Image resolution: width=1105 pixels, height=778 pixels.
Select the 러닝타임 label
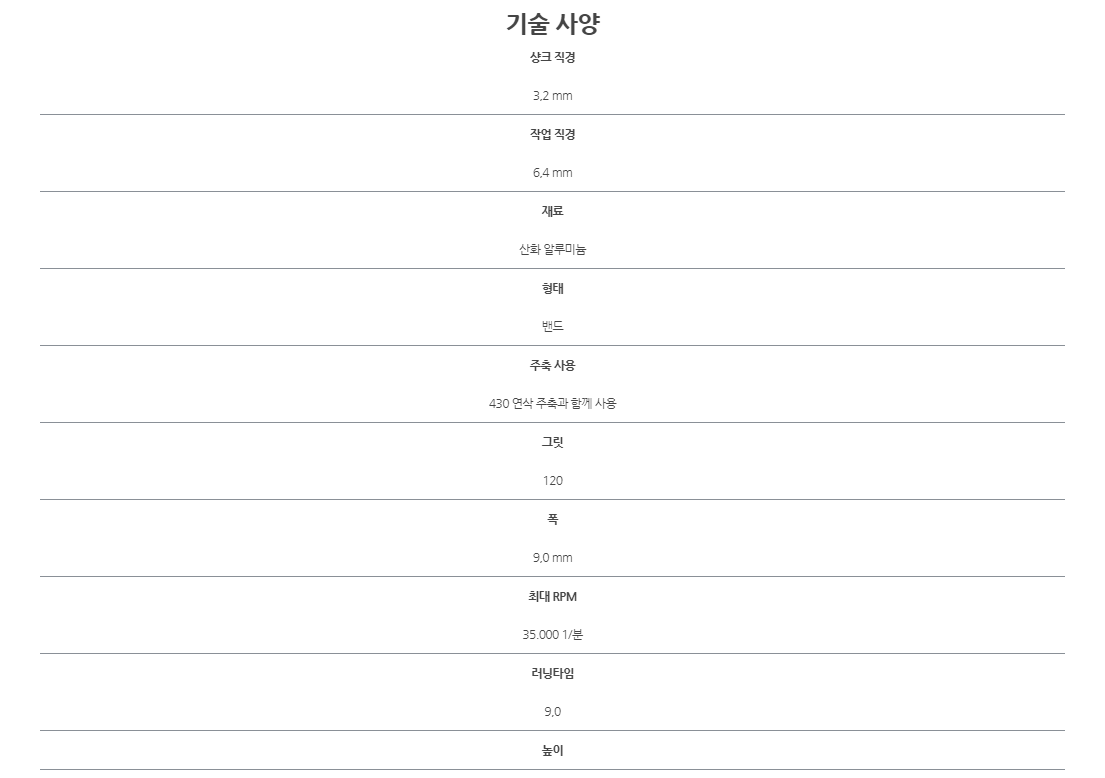[x=552, y=673]
